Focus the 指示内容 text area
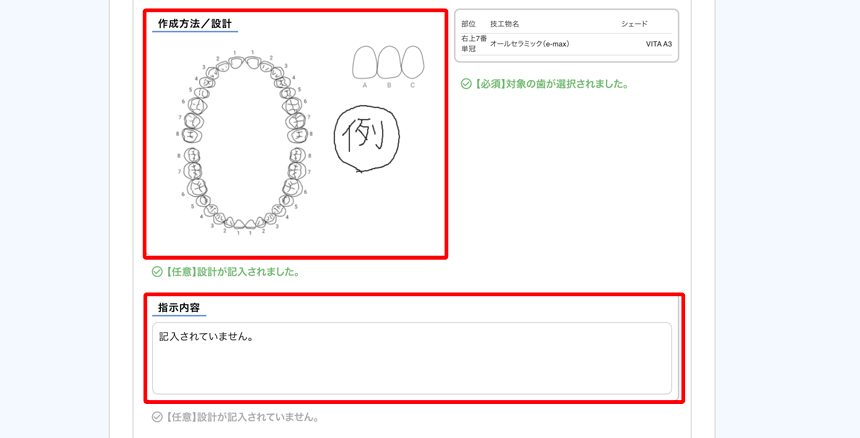The image size is (860, 438). (x=412, y=358)
